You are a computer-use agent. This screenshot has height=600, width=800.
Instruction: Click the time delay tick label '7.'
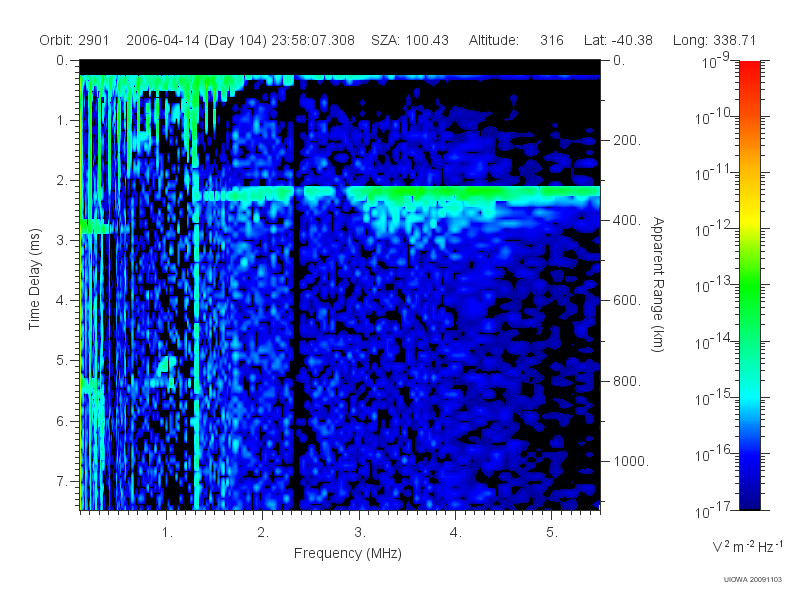61,481
